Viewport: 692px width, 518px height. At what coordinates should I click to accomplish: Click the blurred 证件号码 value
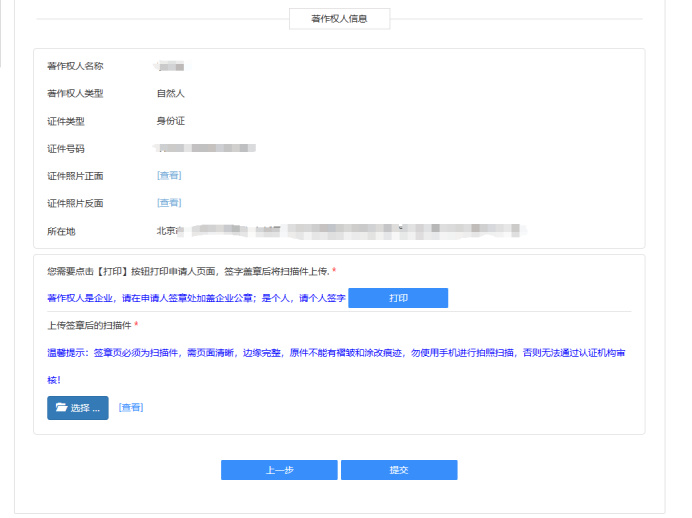[x=205, y=148]
